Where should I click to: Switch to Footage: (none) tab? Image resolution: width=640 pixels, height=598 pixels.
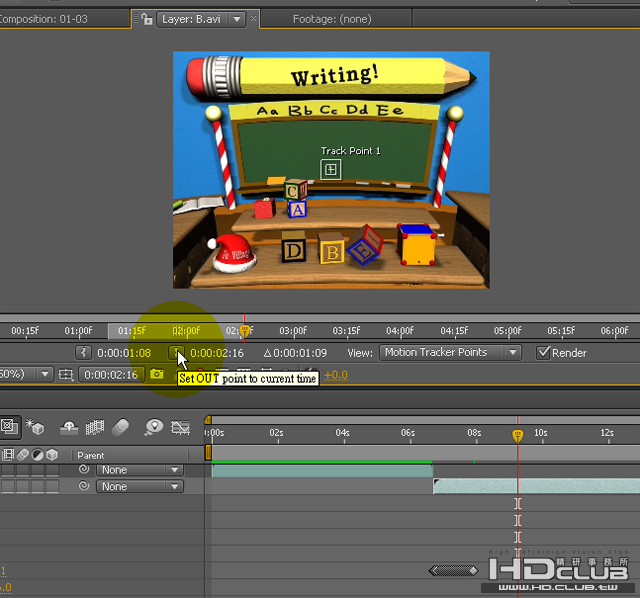pyautogui.click(x=333, y=18)
